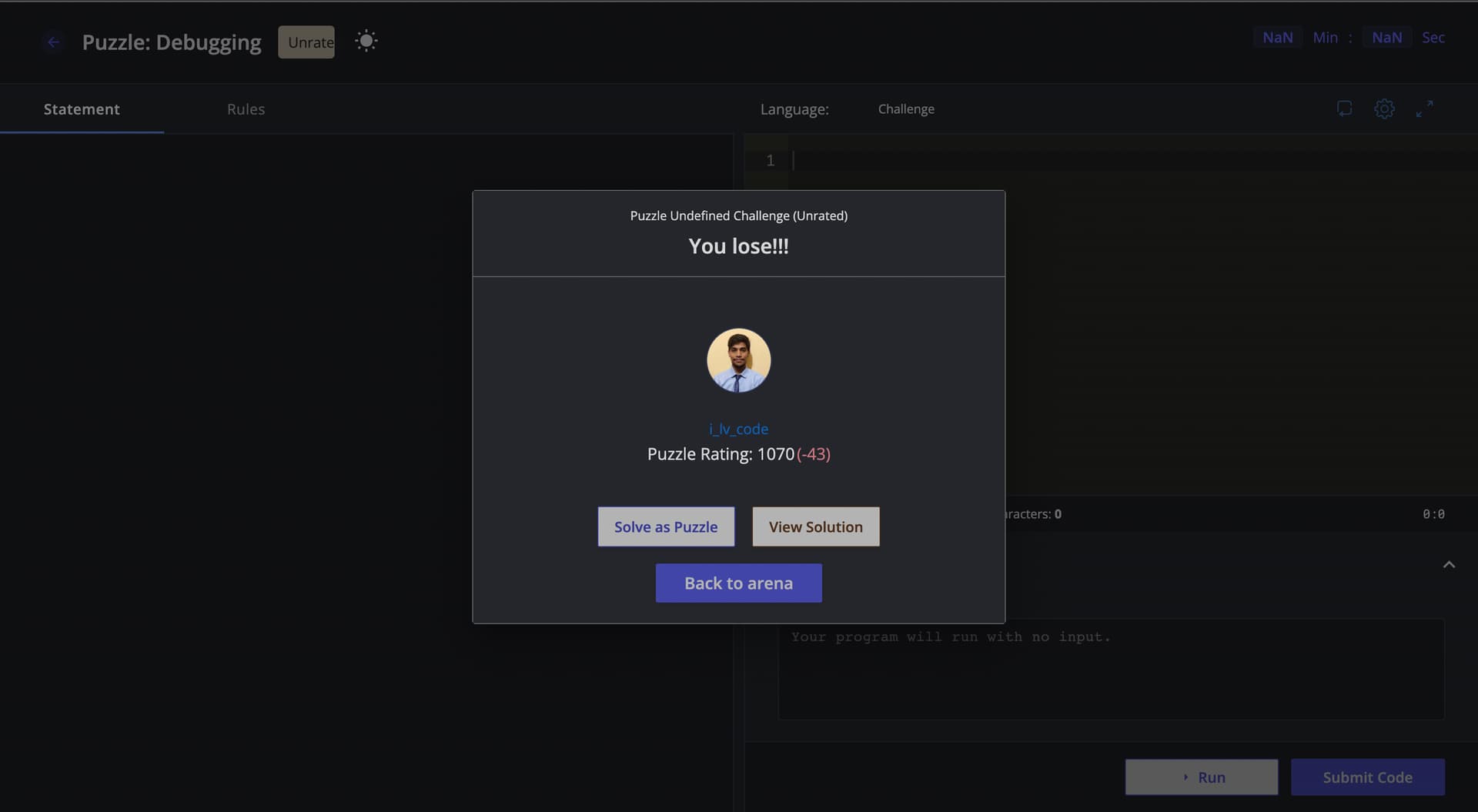
Task: Expand the editor to fullscreen
Action: (x=1425, y=109)
